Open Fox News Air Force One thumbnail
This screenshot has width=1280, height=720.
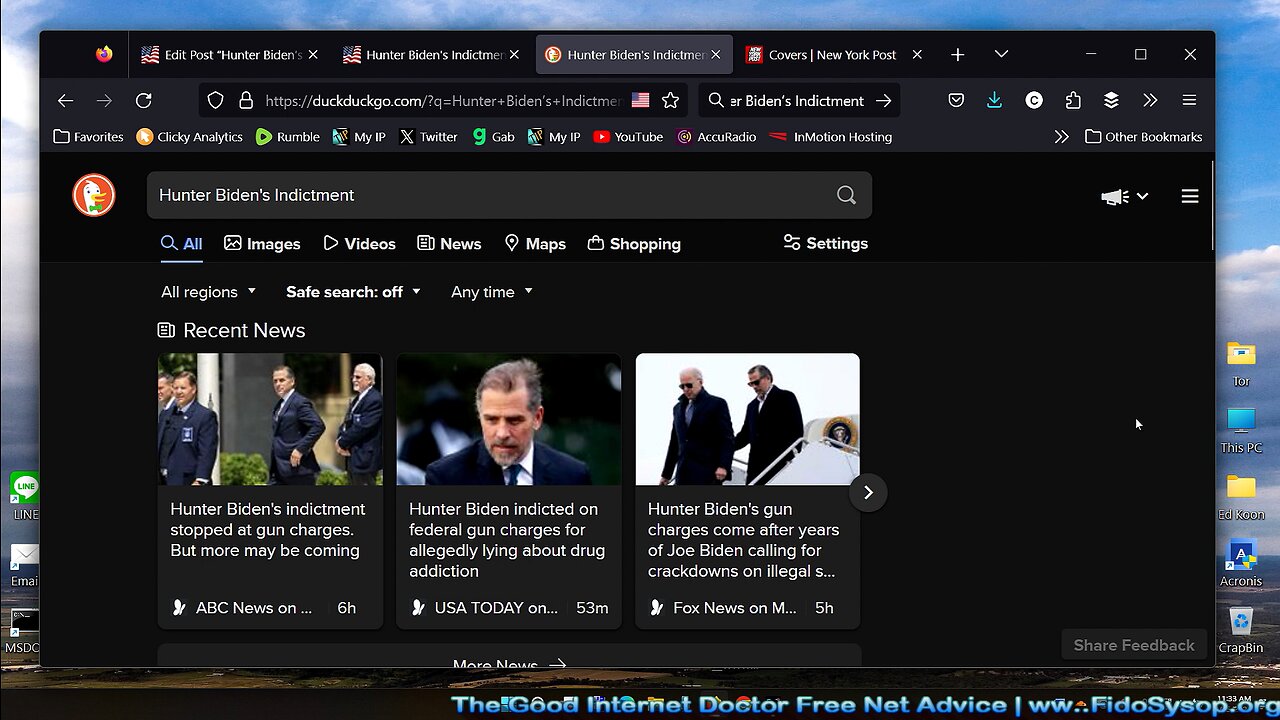click(x=748, y=419)
